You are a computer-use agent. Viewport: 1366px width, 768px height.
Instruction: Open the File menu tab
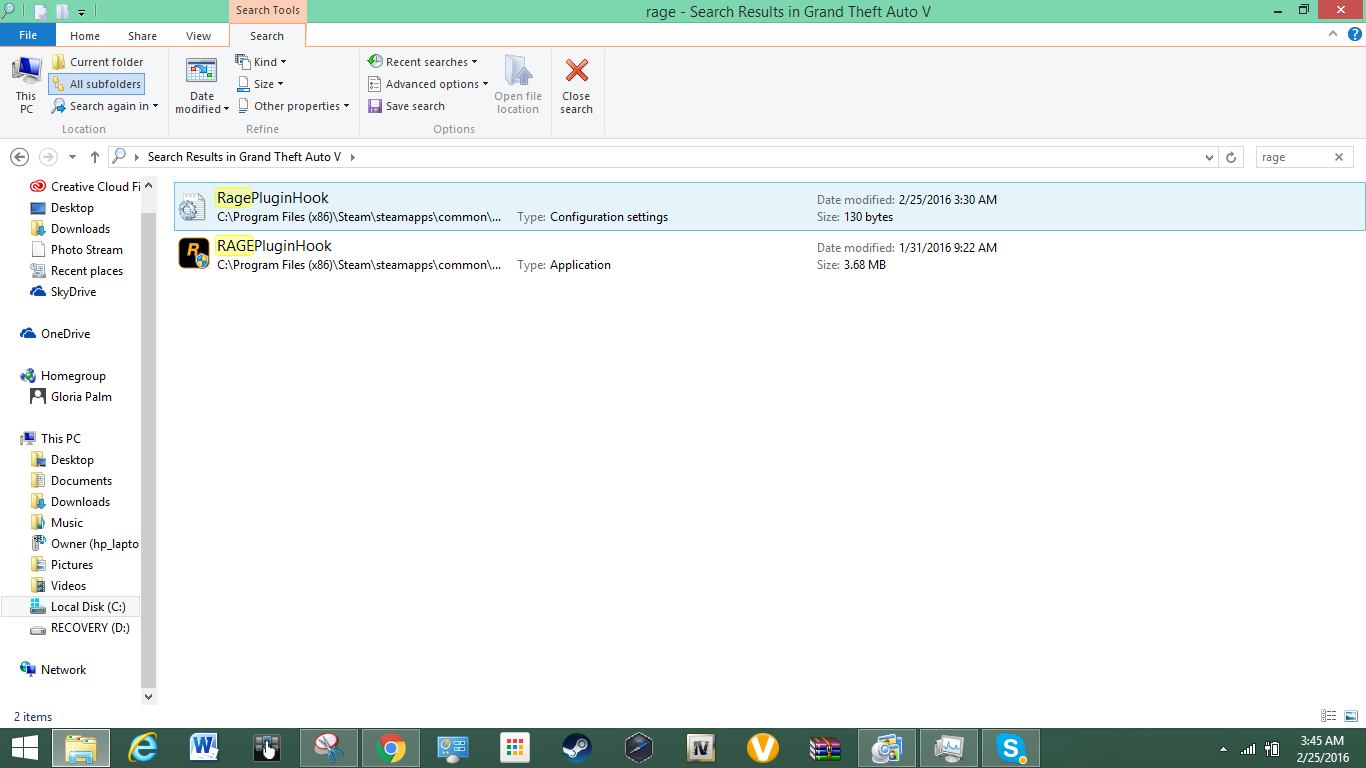click(x=28, y=35)
